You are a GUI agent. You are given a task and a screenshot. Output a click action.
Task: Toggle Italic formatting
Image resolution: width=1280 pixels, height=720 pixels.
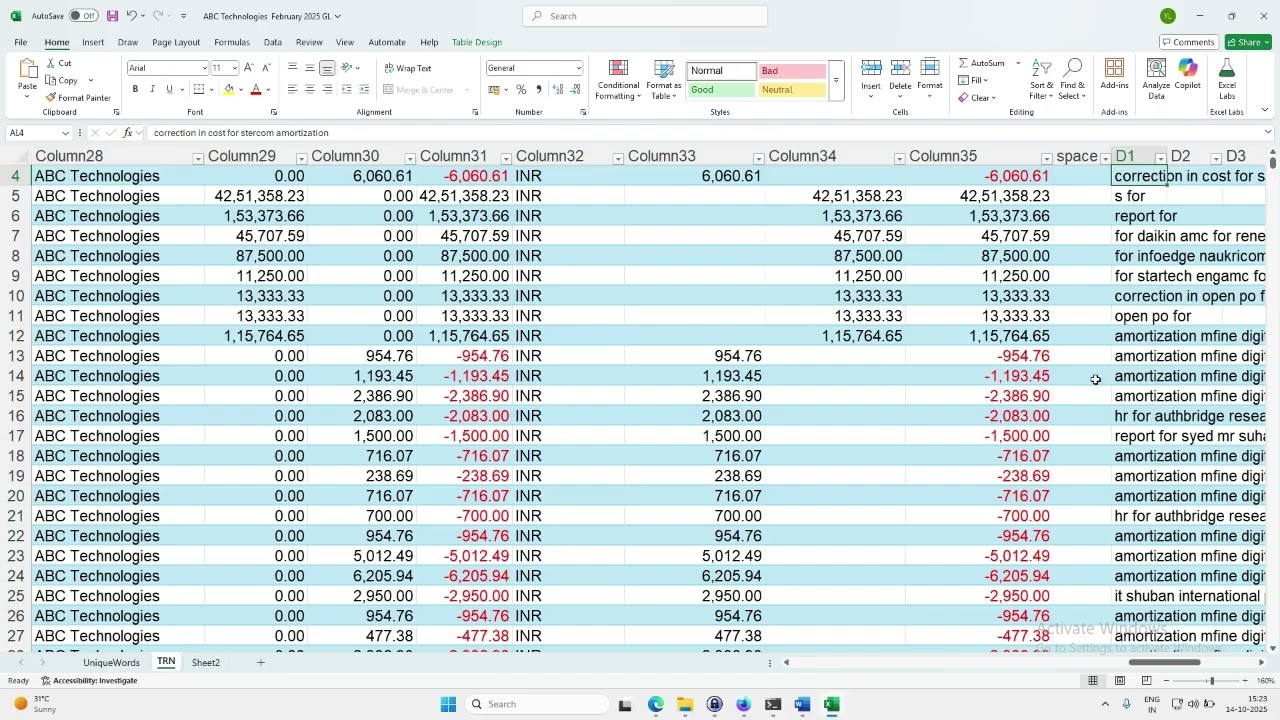tap(152, 89)
